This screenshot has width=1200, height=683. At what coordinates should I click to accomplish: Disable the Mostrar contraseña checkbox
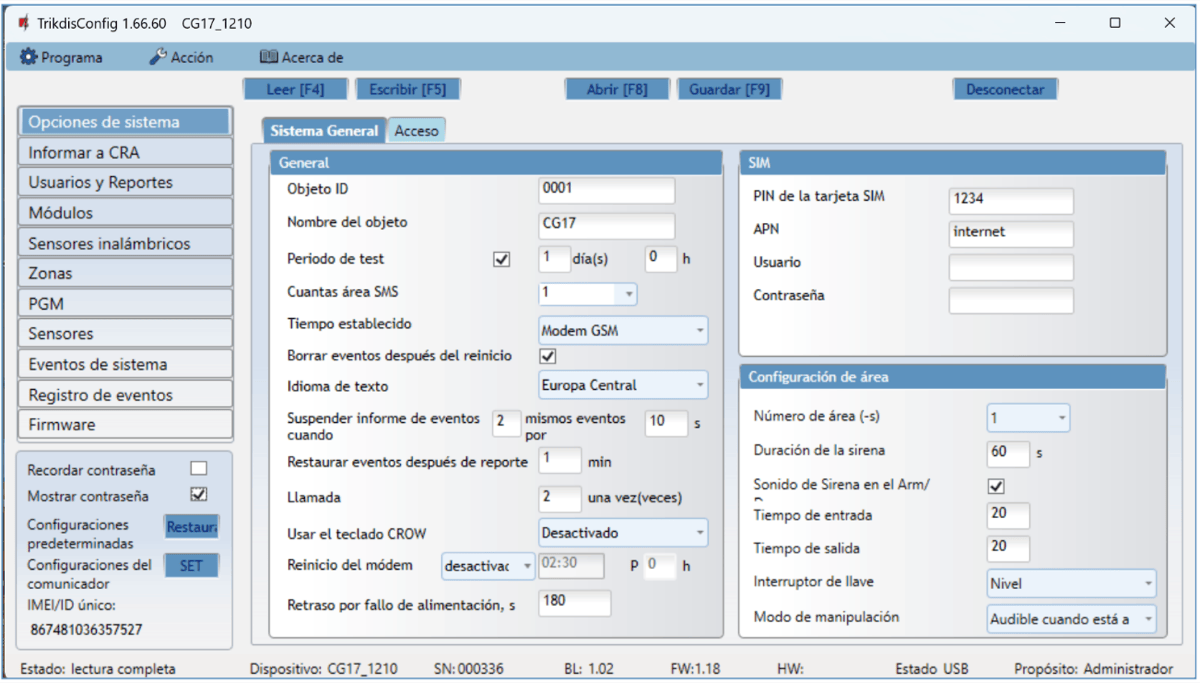pos(199,495)
